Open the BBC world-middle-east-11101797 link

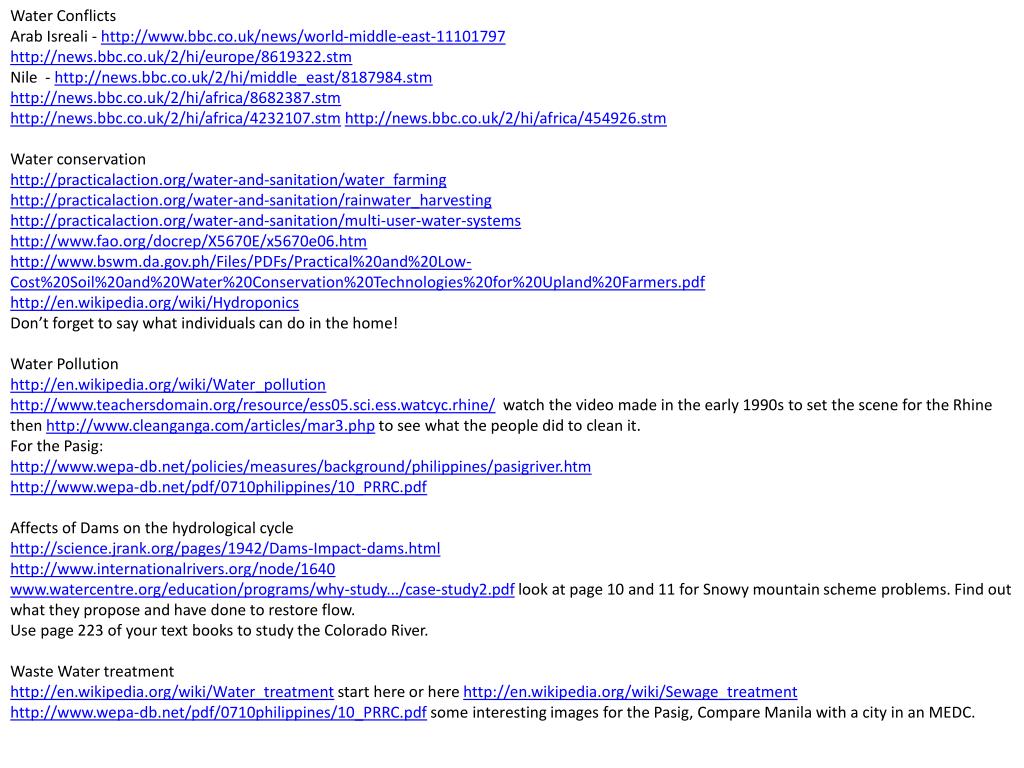[x=303, y=37]
